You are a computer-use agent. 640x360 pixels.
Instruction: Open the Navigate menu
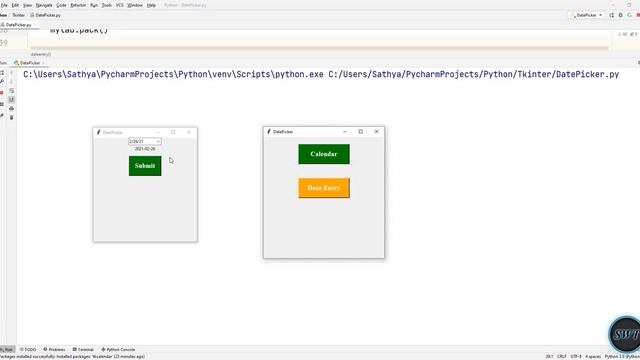coord(44,5)
